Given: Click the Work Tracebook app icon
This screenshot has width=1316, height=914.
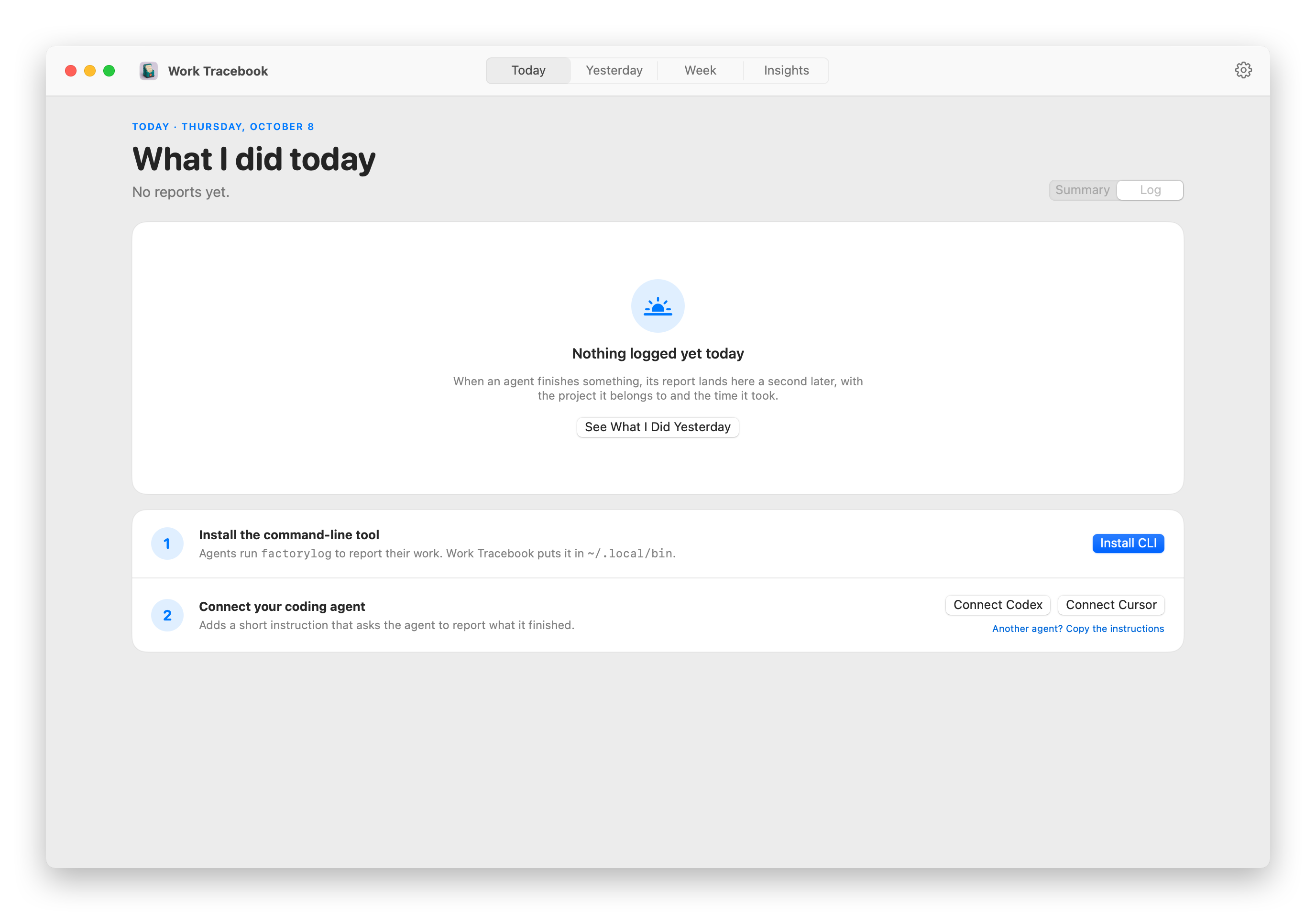Looking at the screenshot, I should point(148,71).
